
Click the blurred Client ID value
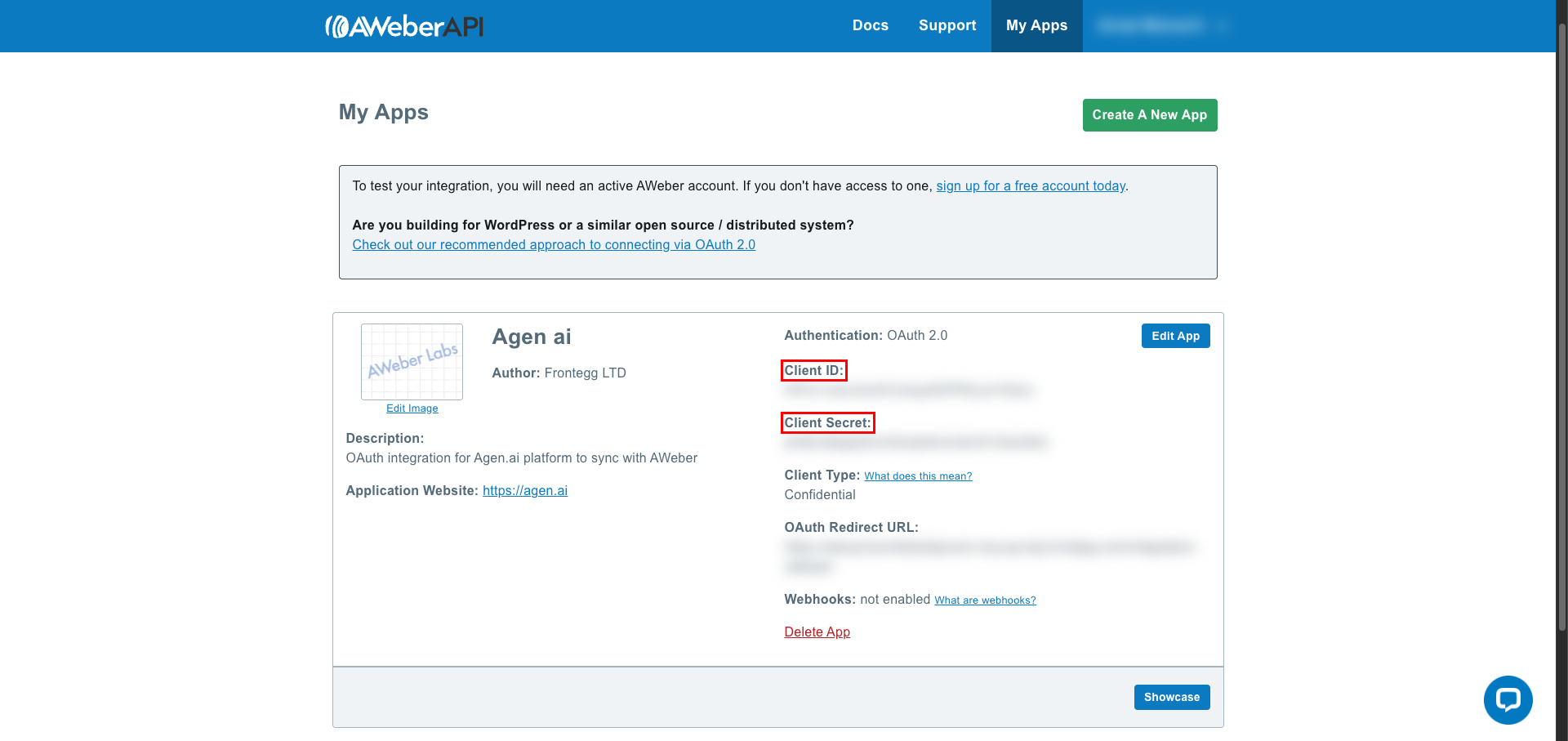click(x=909, y=391)
